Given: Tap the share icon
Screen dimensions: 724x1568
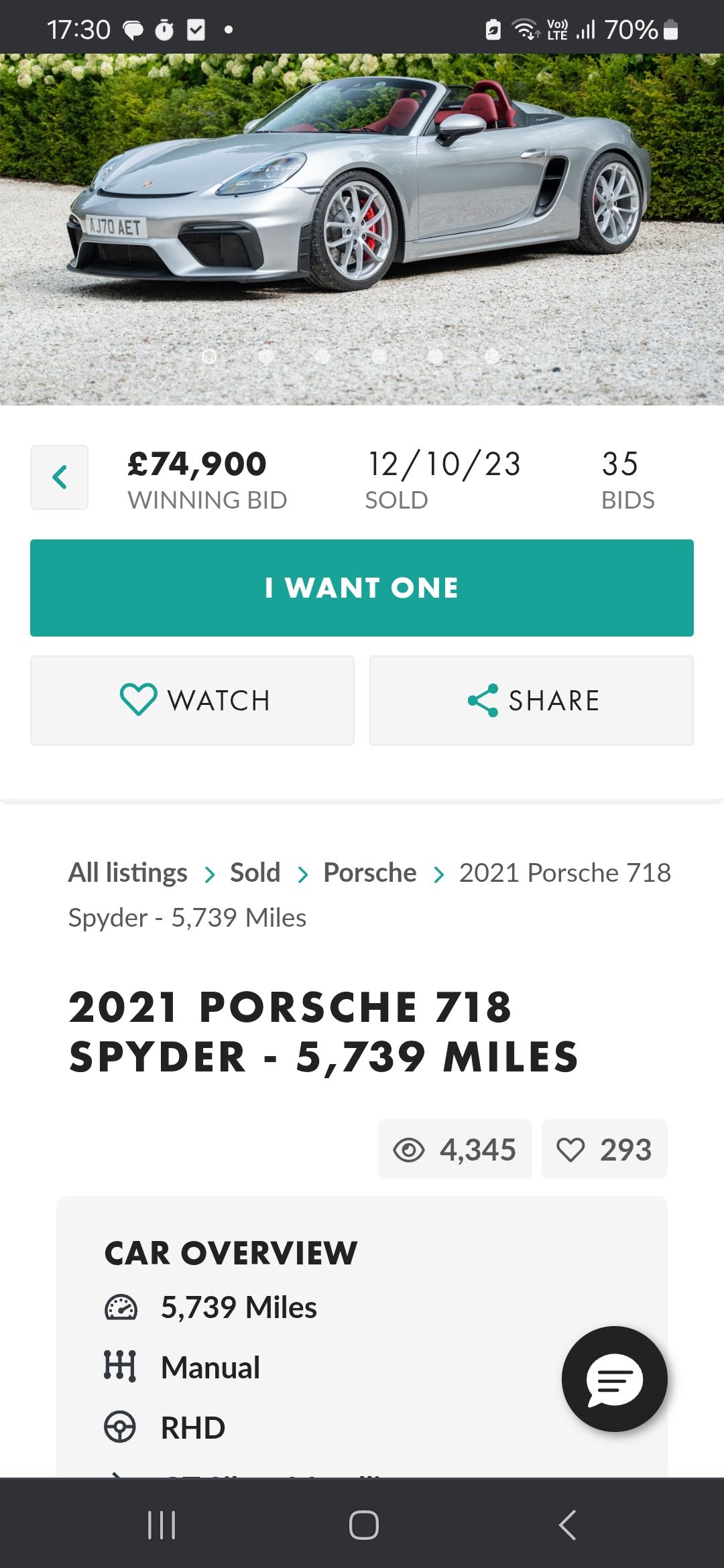Looking at the screenshot, I should pos(483,700).
